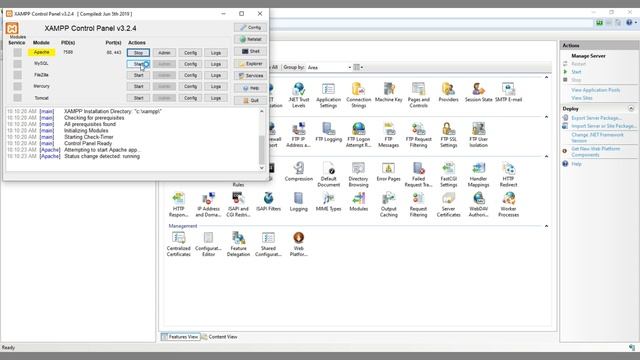Screen dimensions: 640x360
Task: Open FTP Logon Attempt Restrictions icon
Action: pos(358,135)
